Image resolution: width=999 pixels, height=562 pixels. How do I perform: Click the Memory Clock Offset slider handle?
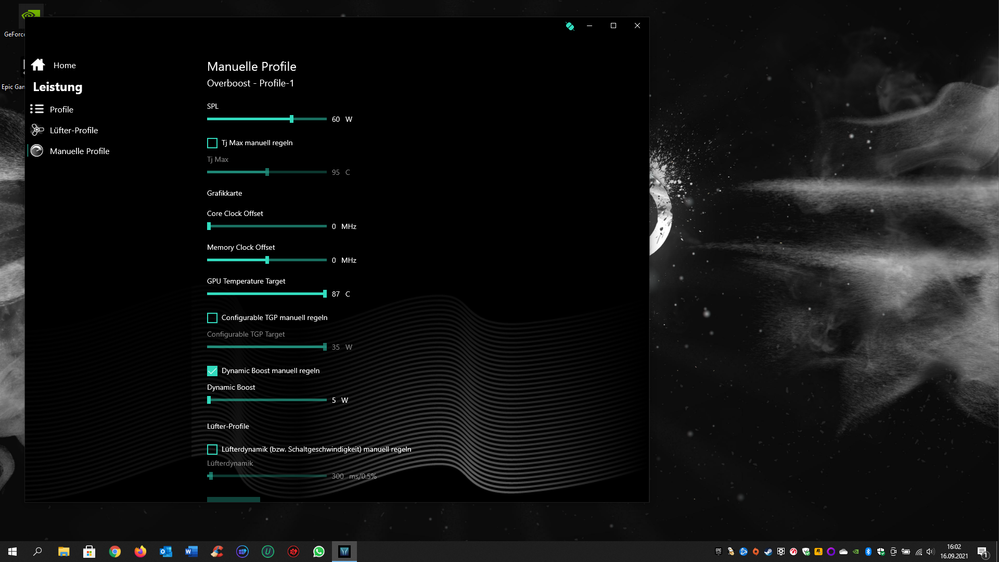point(267,260)
